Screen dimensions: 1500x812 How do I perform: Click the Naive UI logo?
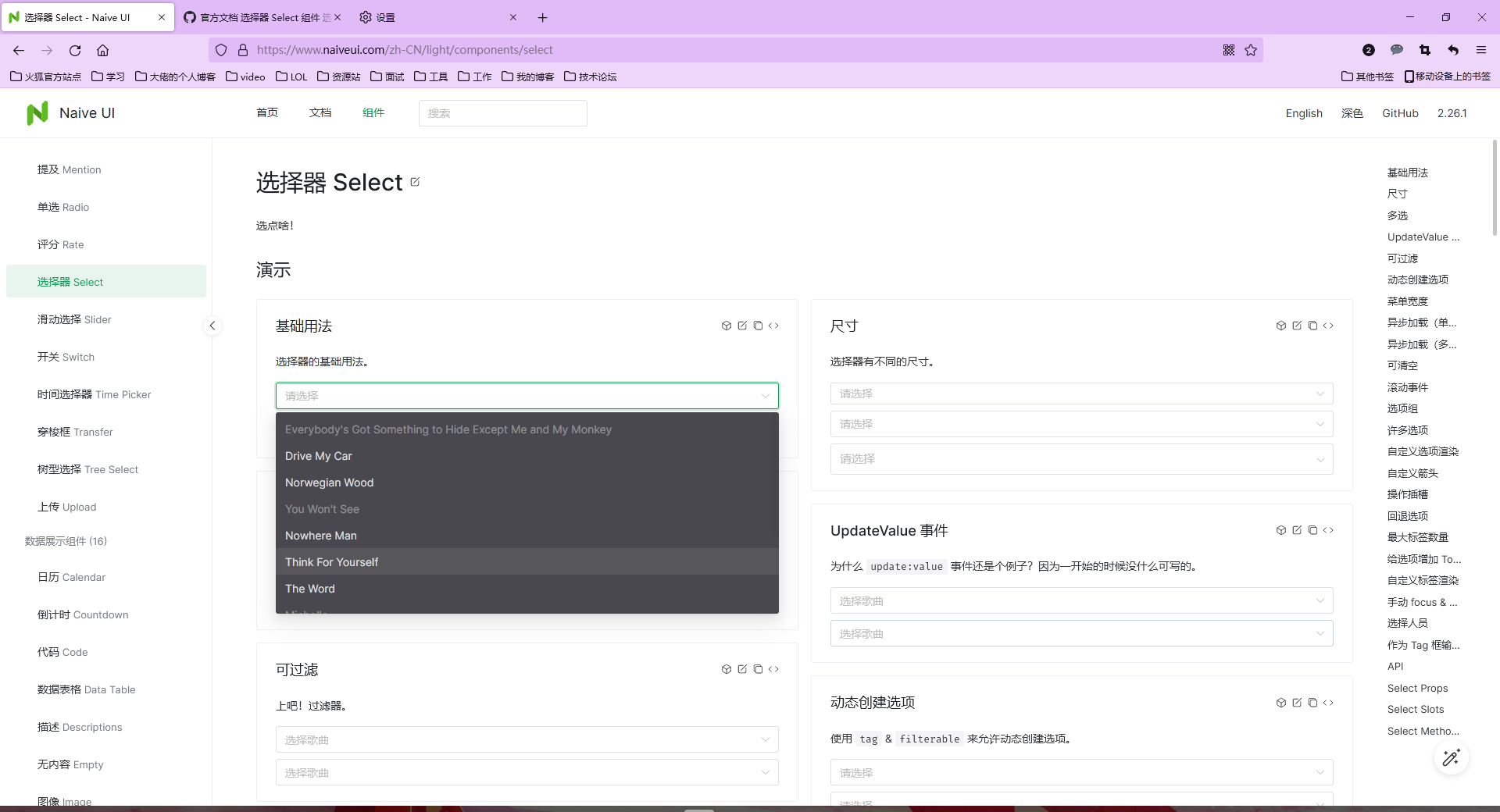click(37, 112)
